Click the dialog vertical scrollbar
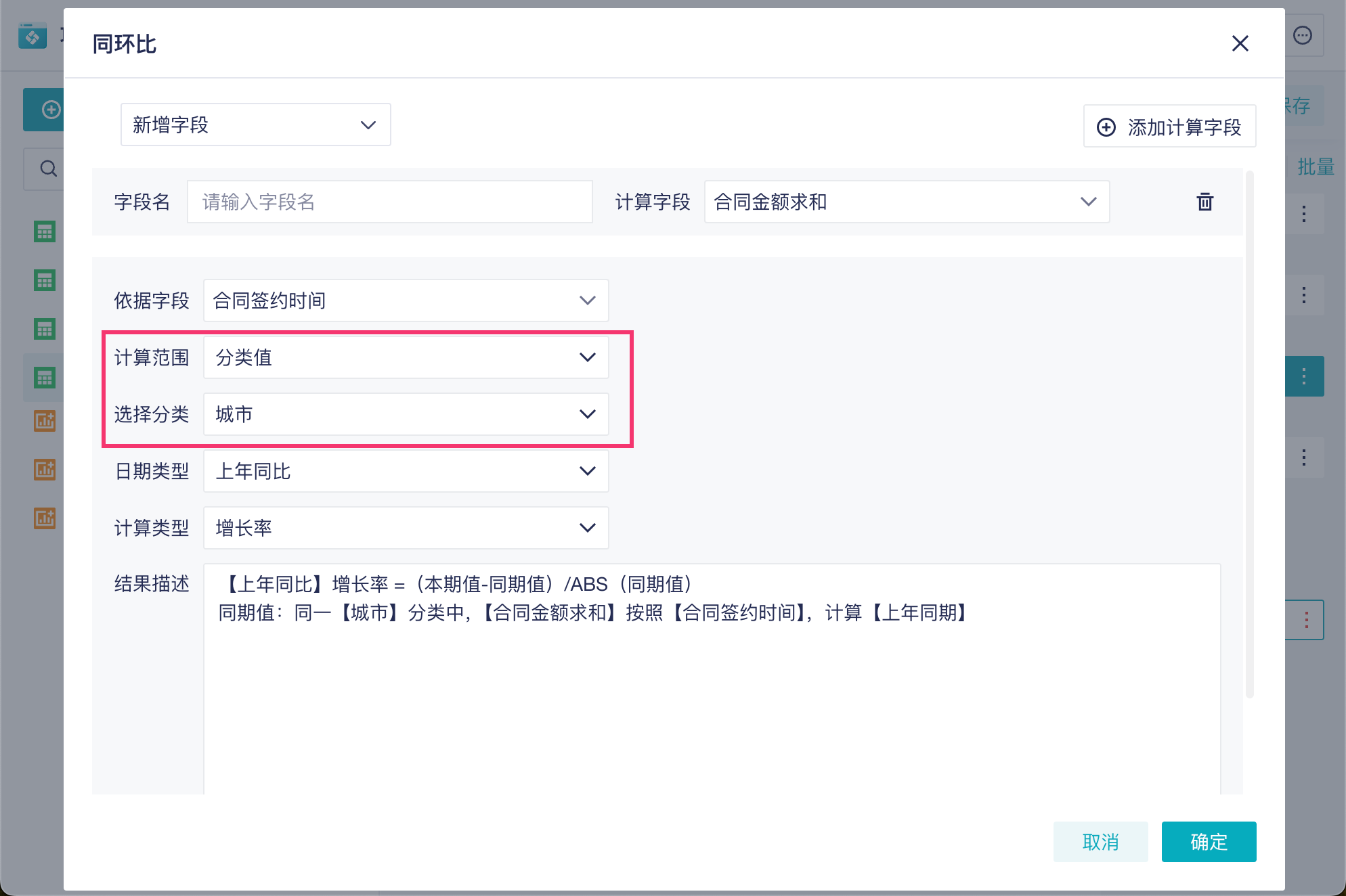This screenshot has height=896, width=1346. pos(1250,434)
